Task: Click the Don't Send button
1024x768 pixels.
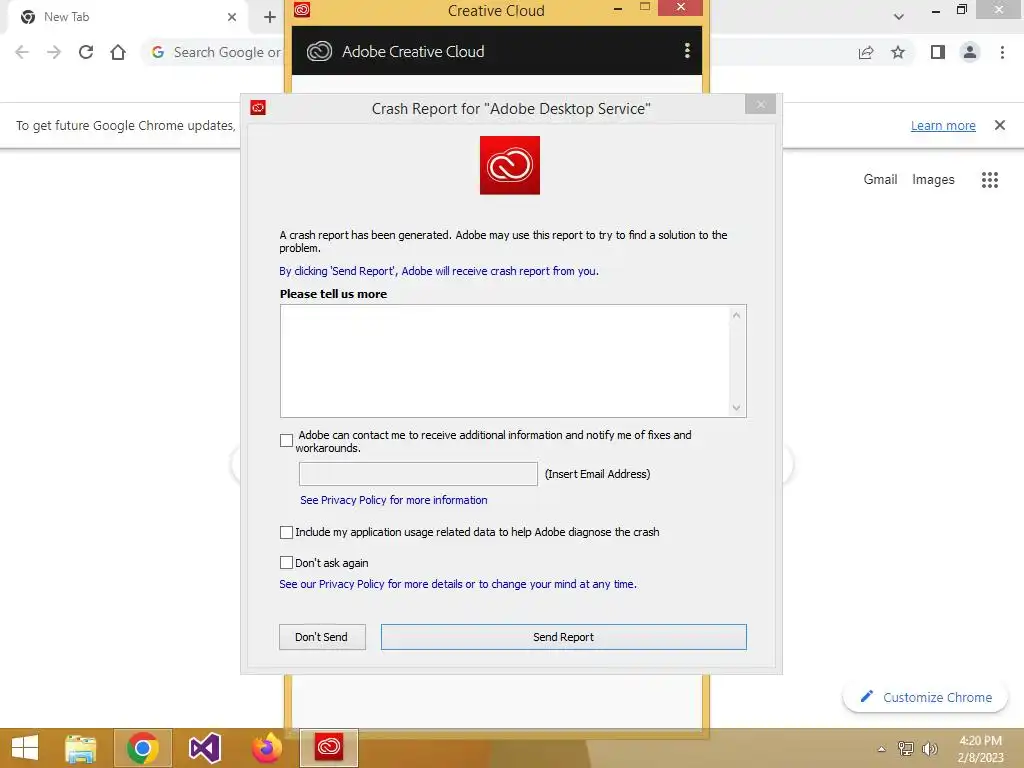Action: (x=322, y=637)
